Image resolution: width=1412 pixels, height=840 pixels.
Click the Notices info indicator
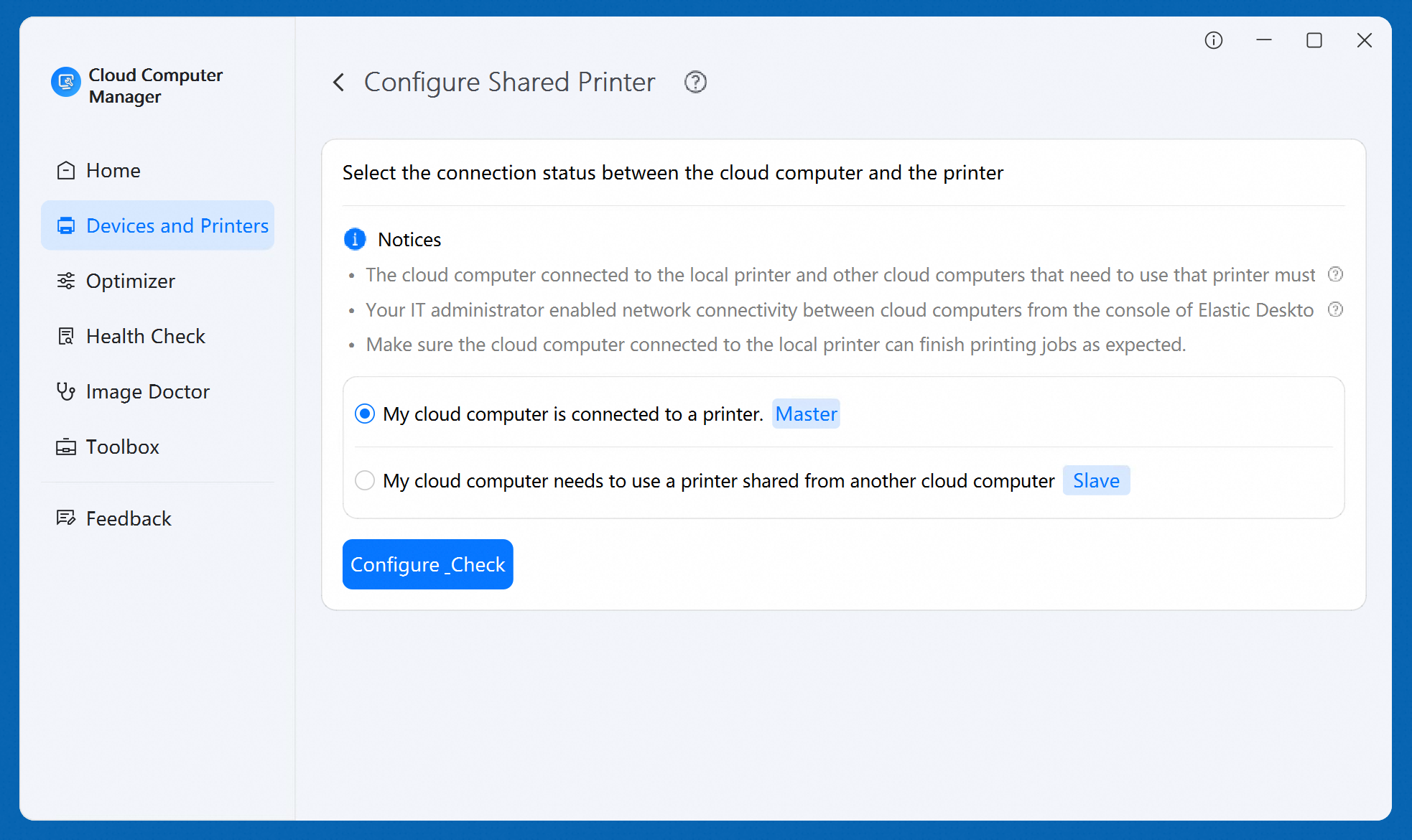(354, 239)
